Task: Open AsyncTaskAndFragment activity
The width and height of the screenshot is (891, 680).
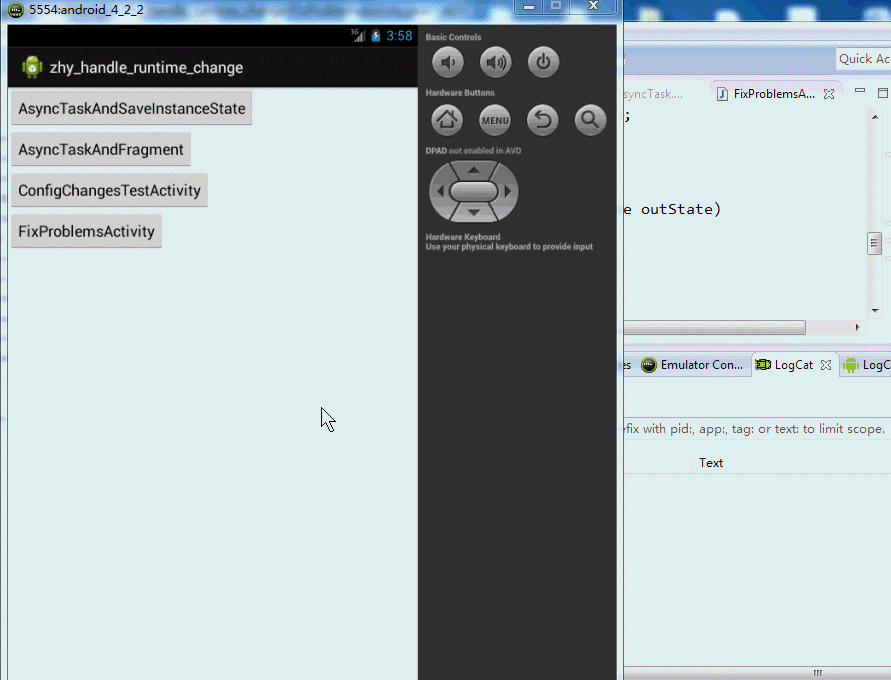Action: [x=101, y=149]
